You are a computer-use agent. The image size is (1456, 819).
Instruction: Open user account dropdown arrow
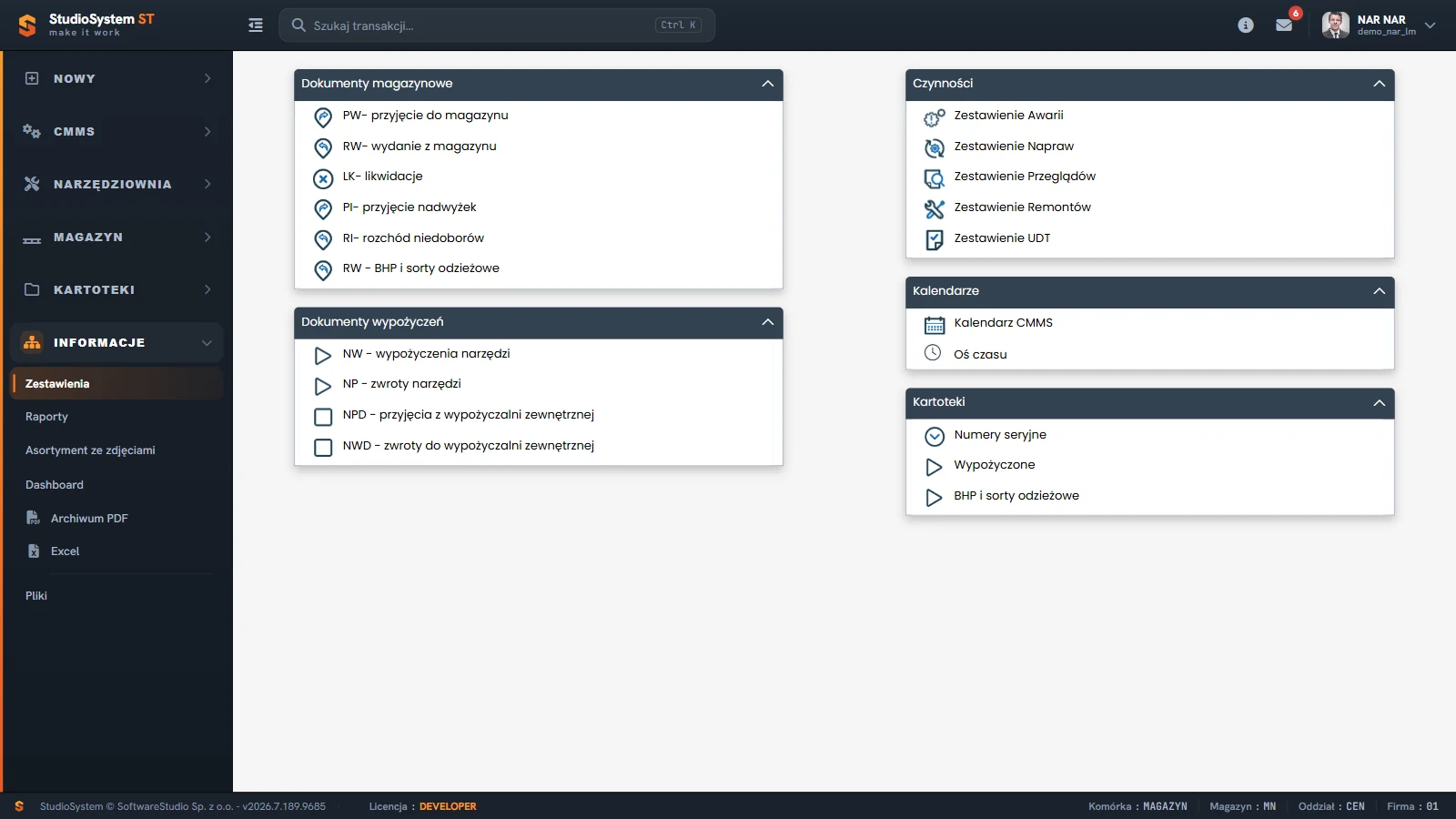click(1430, 25)
